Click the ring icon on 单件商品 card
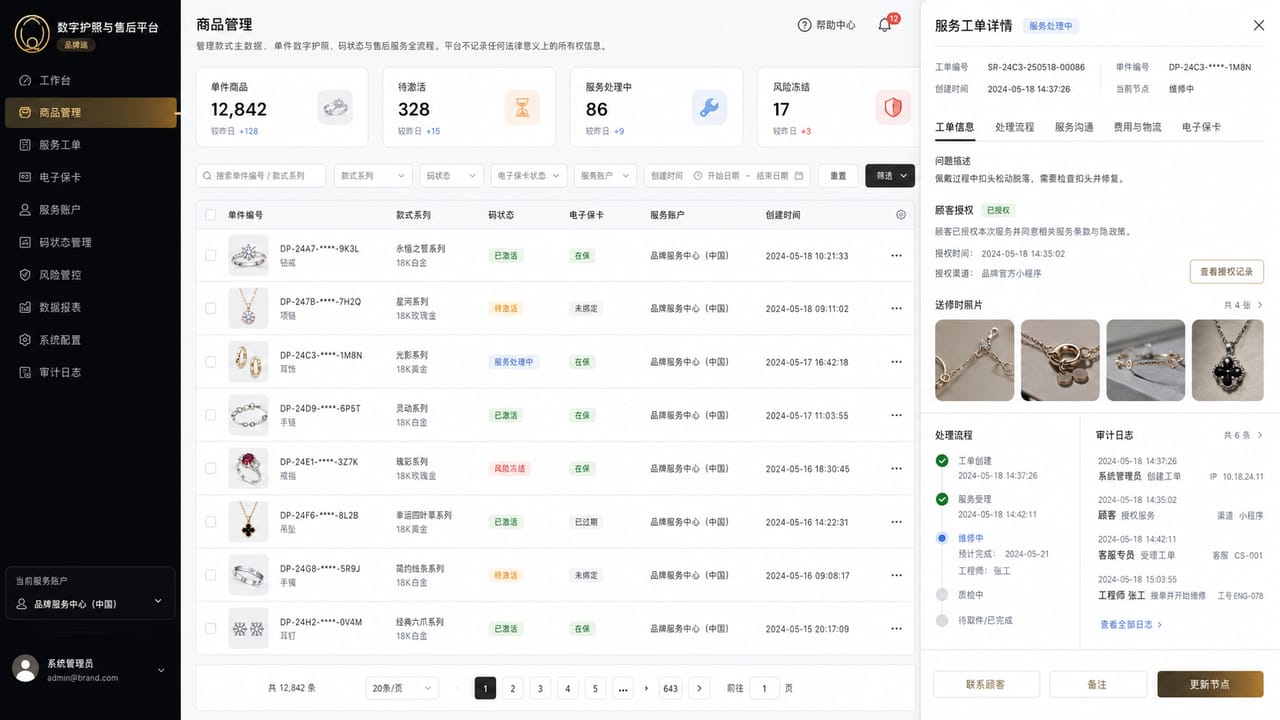This screenshot has width=1280, height=720. 335,107
